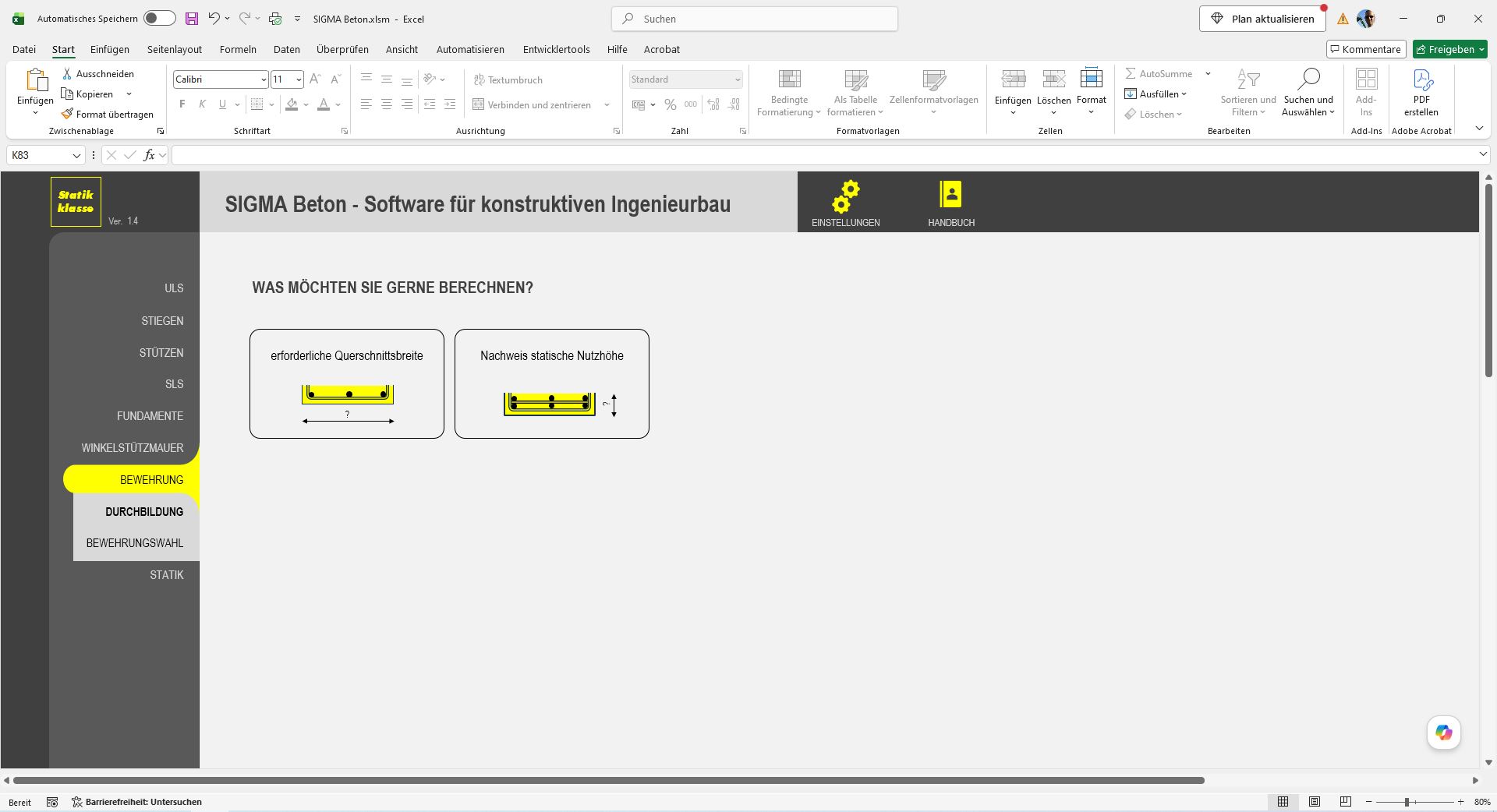Screen dimensions: 1497x812
Task: Create a PDF with Adobe Acrobat
Action: coord(1421,93)
